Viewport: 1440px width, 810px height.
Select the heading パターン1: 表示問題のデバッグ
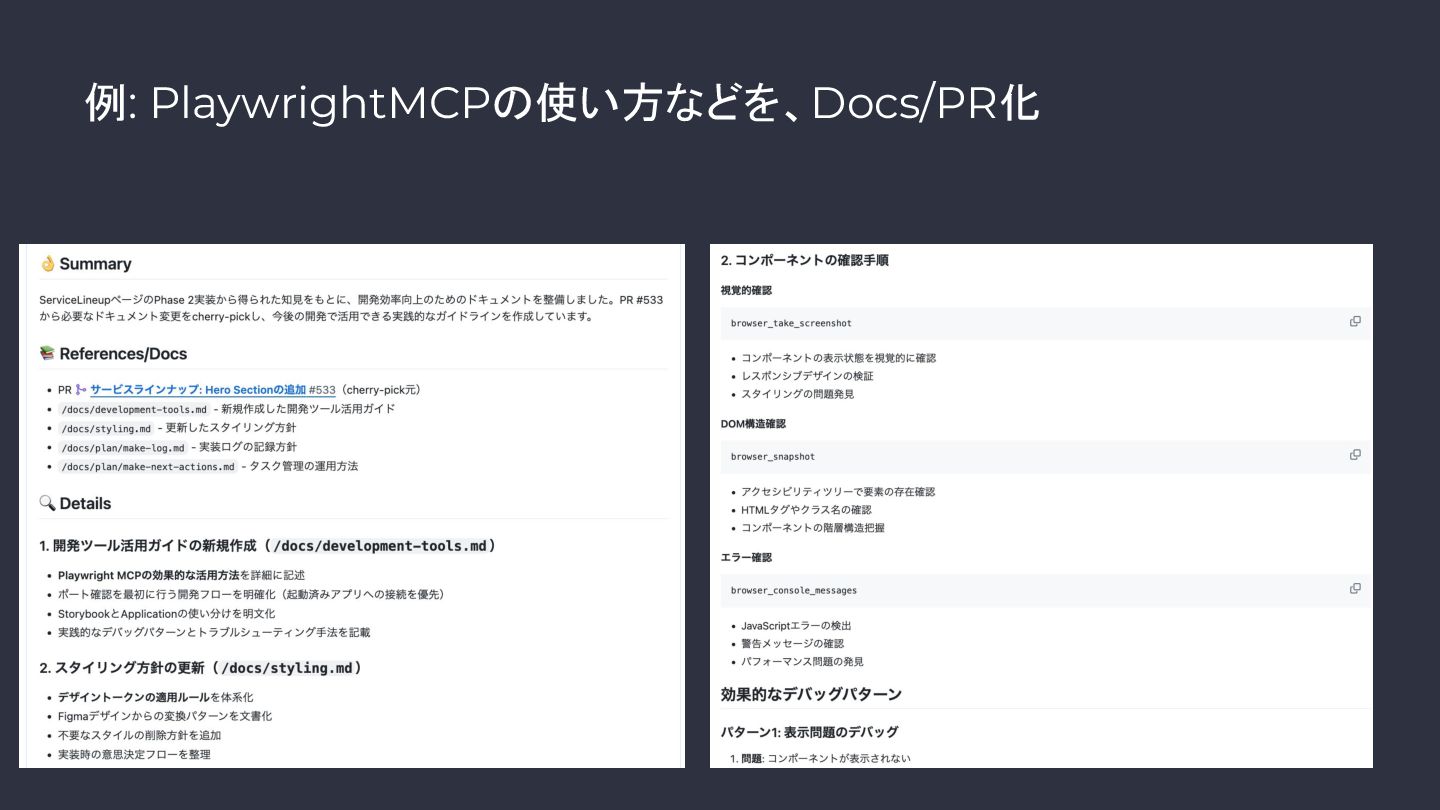pyautogui.click(x=810, y=732)
